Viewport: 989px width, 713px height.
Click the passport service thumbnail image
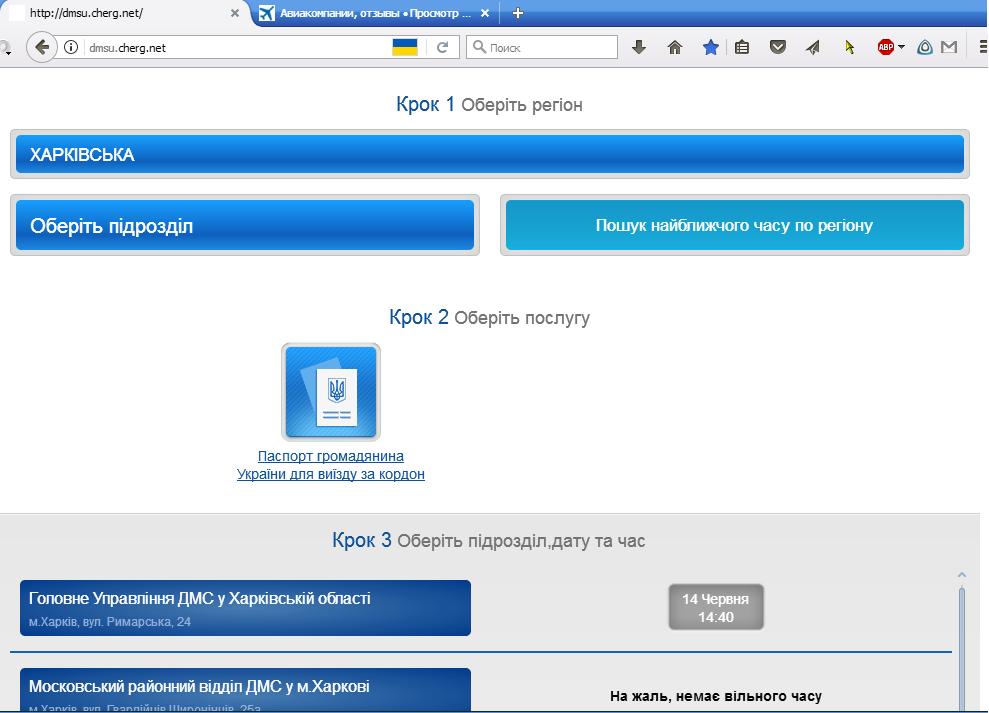pos(331,392)
